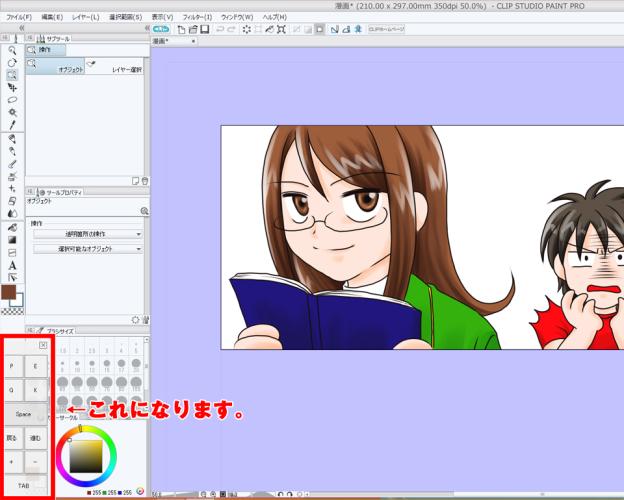
Task: Select the オブジェクト sub tool
Action: [55, 66]
